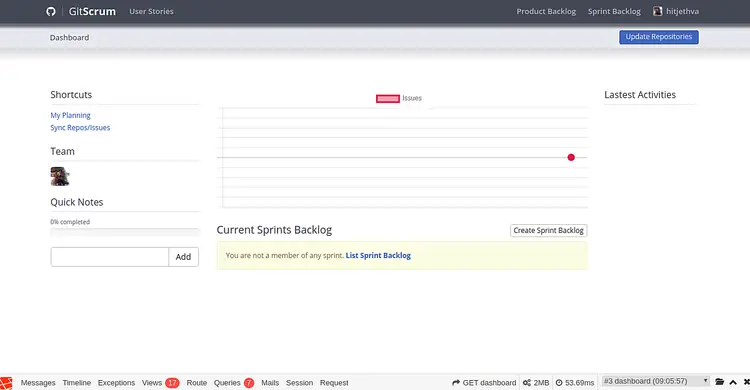Click the team member avatar thumbnail
This screenshot has width=750, height=390.
click(60, 176)
